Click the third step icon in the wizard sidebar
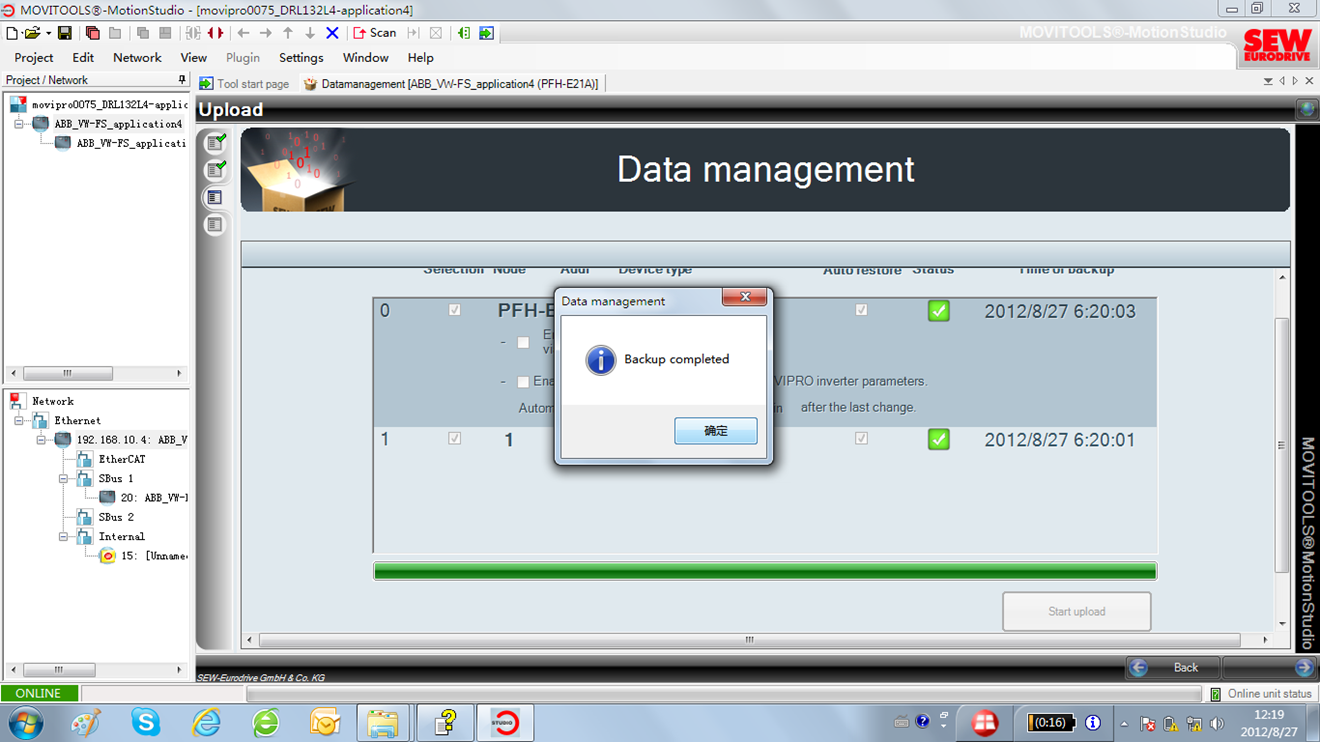The width and height of the screenshot is (1320, 742). point(215,198)
